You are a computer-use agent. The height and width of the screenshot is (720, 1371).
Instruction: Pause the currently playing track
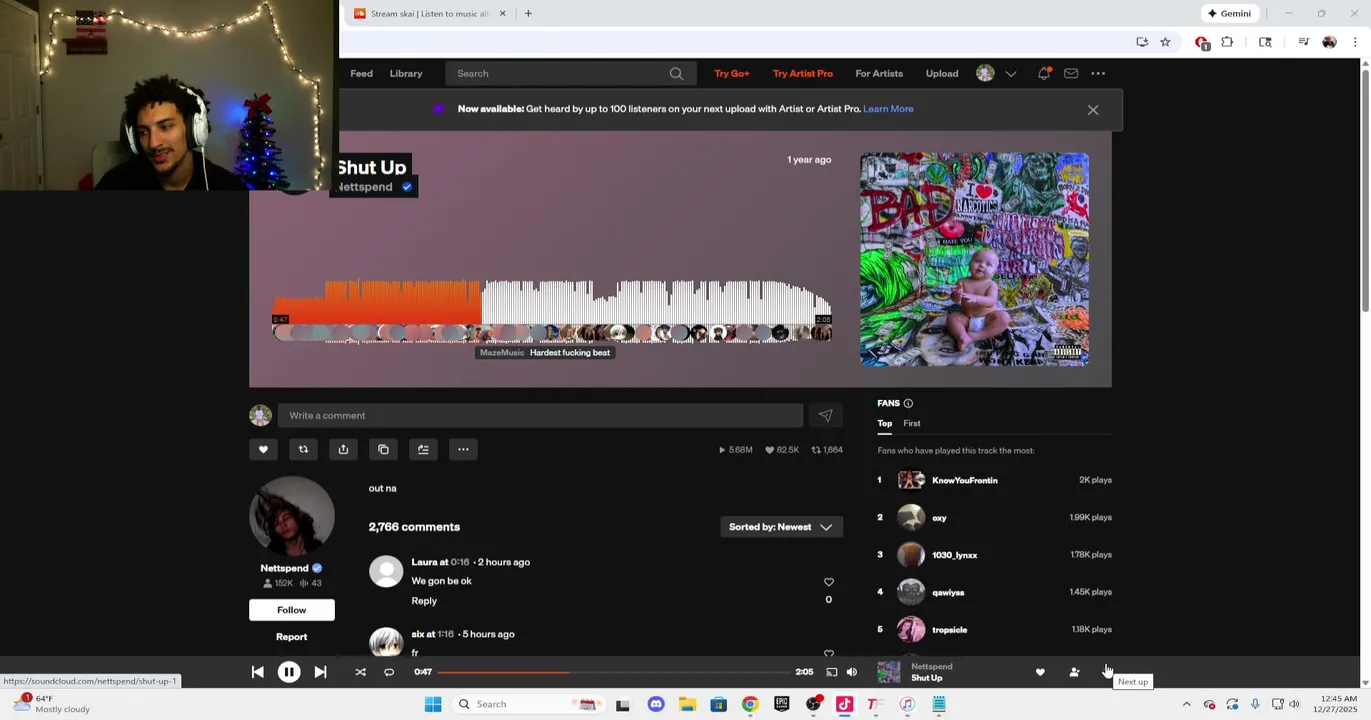pos(289,672)
